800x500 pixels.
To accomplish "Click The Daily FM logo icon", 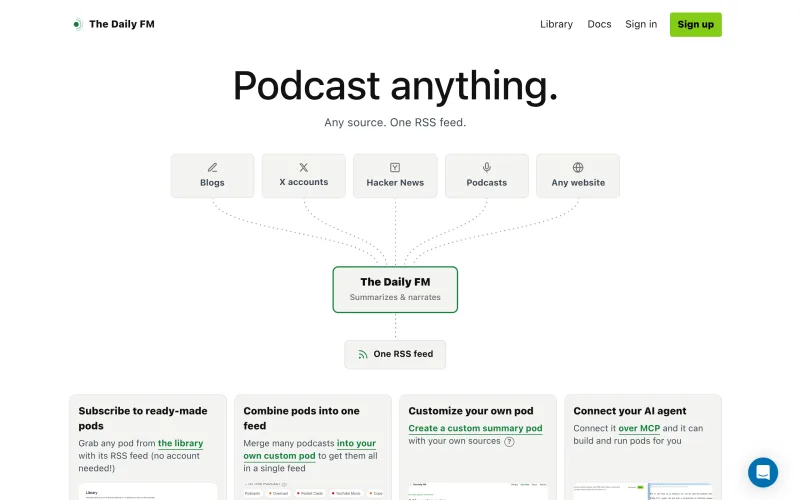I will pos(77,24).
